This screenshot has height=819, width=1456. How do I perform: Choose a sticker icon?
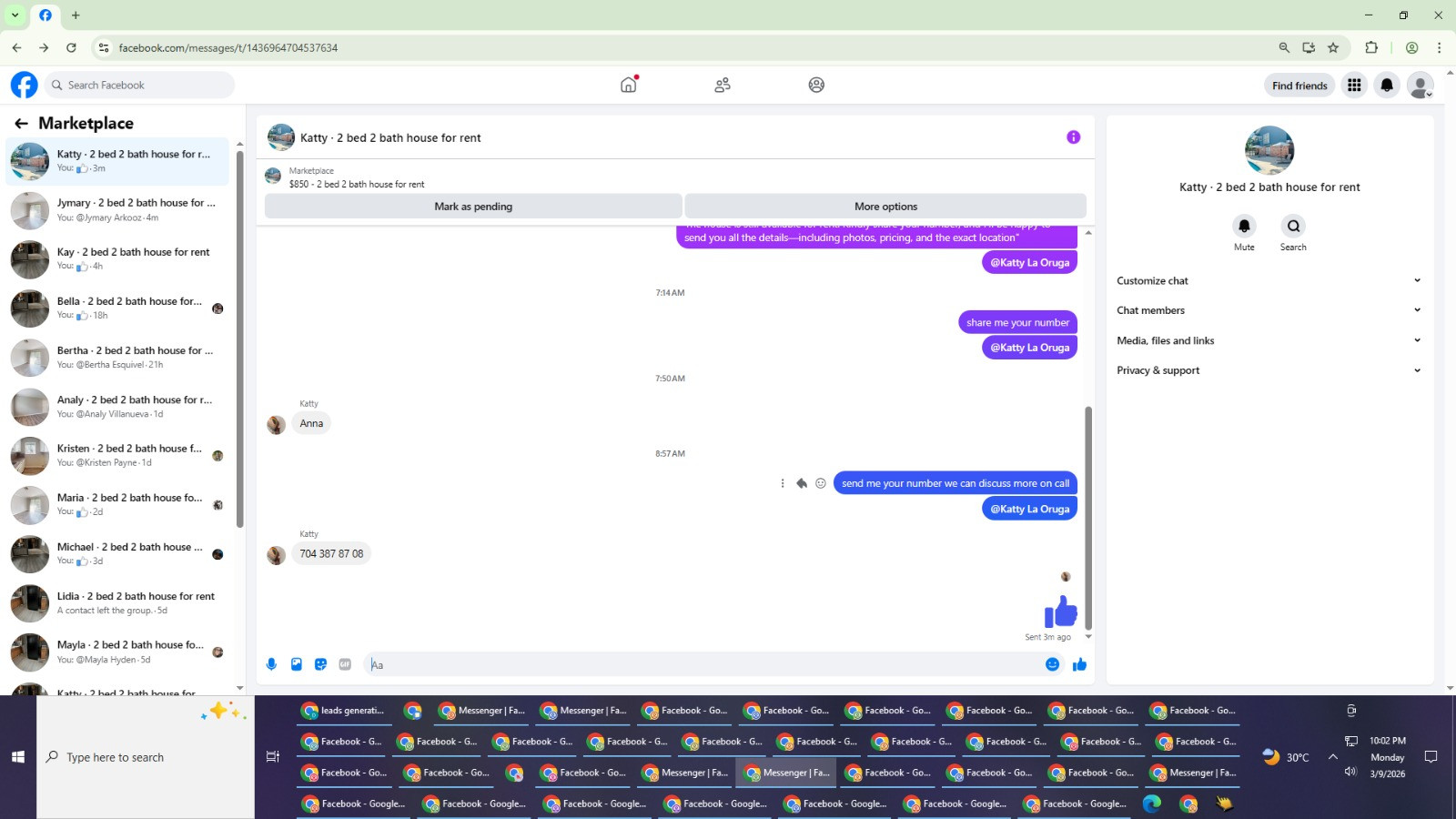320,664
